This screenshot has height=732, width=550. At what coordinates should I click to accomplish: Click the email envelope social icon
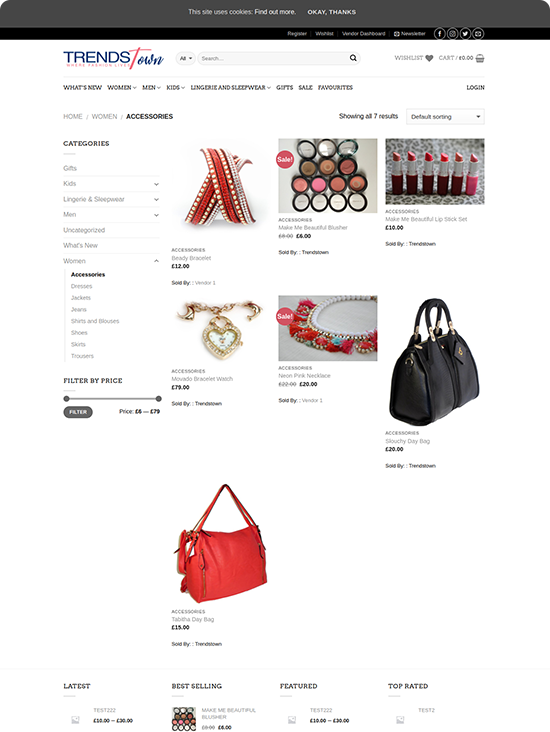[x=478, y=34]
